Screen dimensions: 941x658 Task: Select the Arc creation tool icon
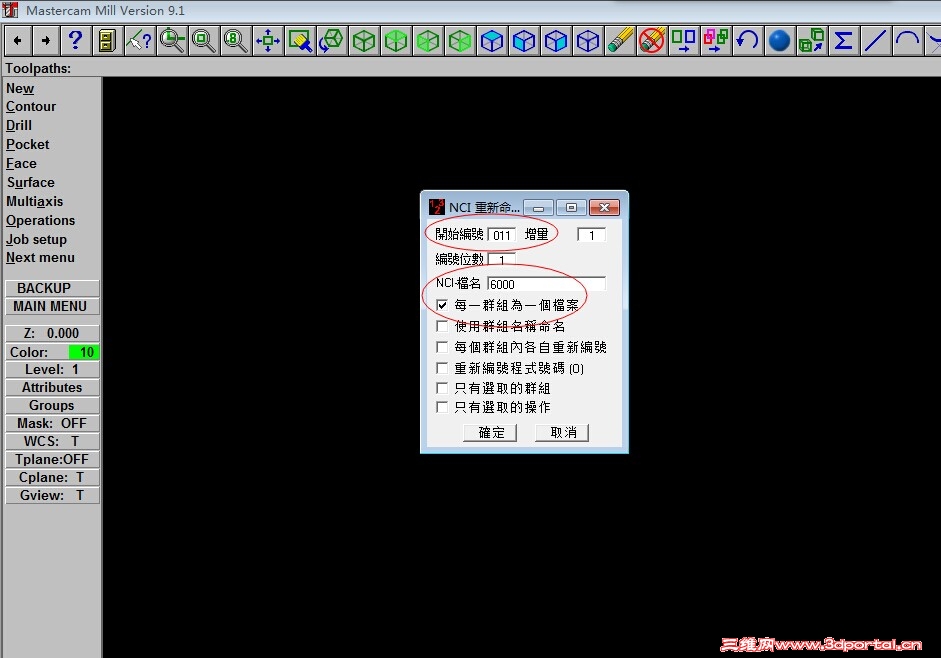click(x=905, y=40)
